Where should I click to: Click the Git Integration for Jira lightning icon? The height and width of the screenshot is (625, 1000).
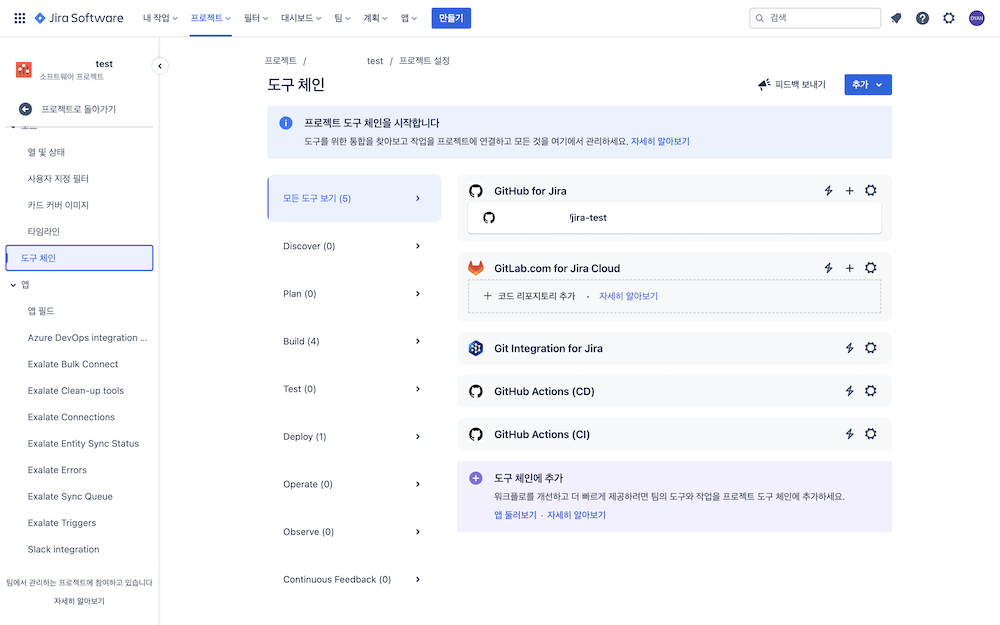tap(849, 348)
